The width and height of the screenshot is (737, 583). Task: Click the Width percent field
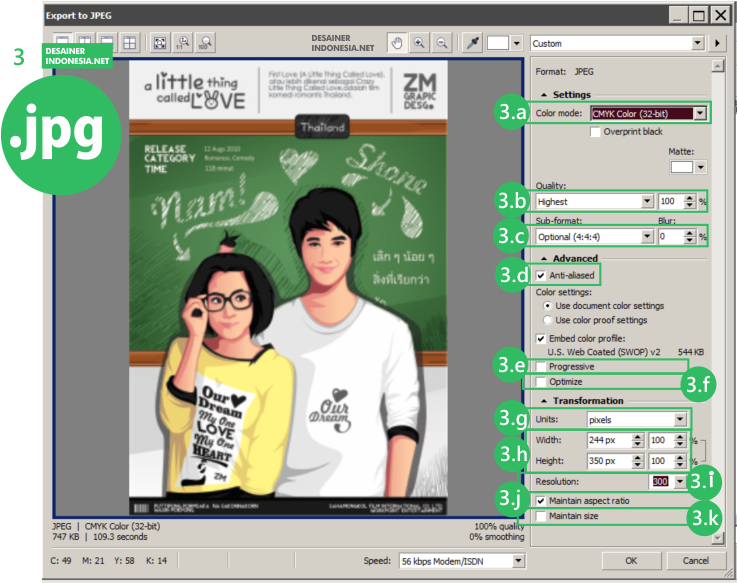point(660,440)
